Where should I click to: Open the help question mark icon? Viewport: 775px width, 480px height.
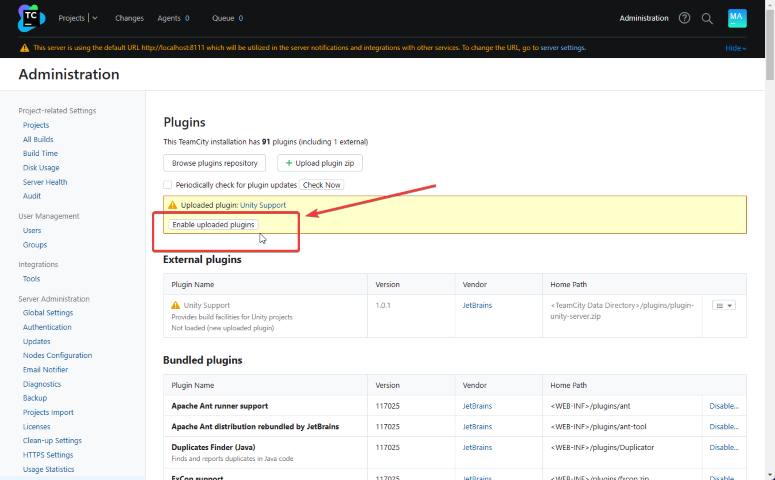684,18
